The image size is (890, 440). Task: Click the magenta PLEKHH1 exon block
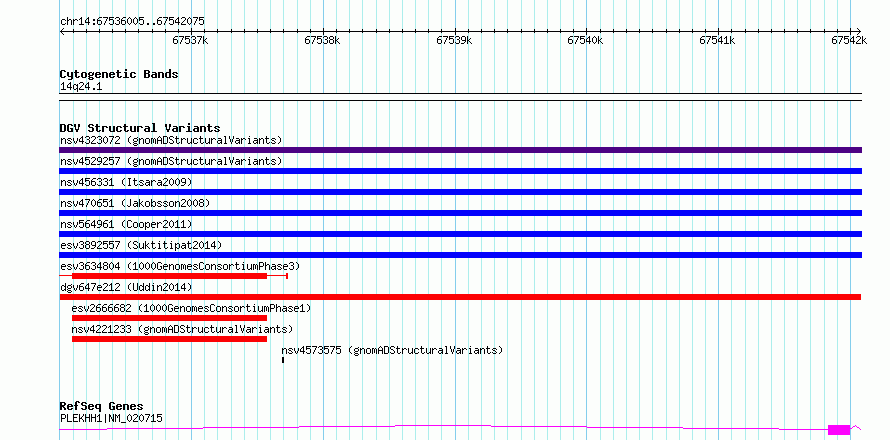point(839,430)
